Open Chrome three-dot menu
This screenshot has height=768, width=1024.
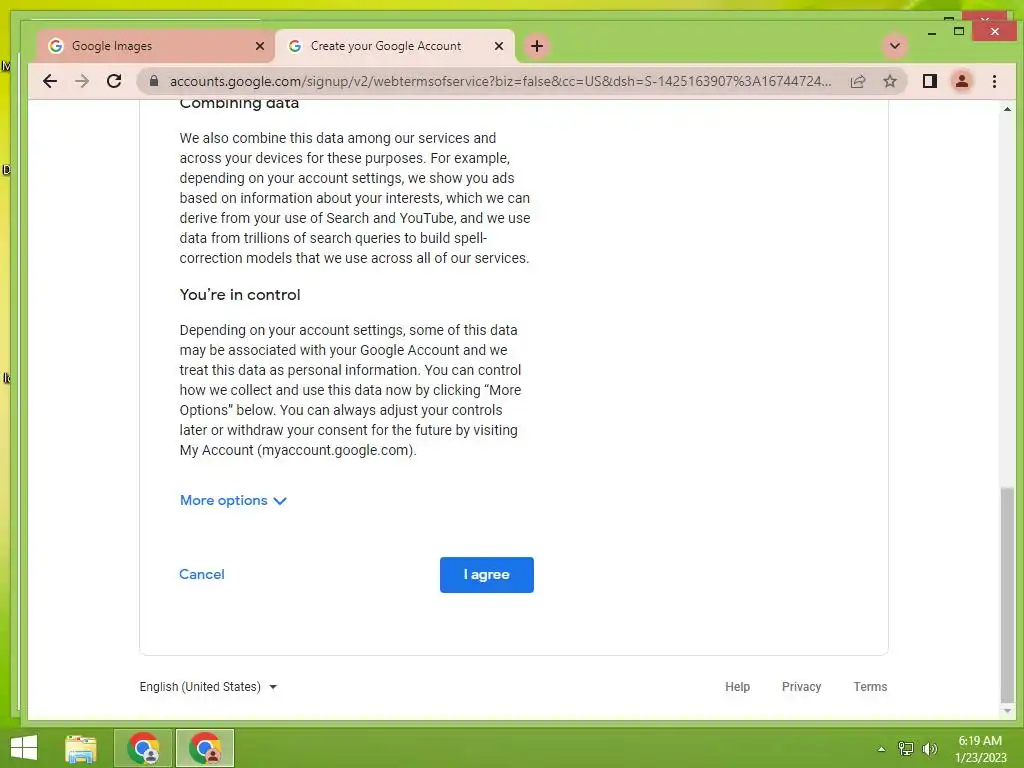coord(994,81)
